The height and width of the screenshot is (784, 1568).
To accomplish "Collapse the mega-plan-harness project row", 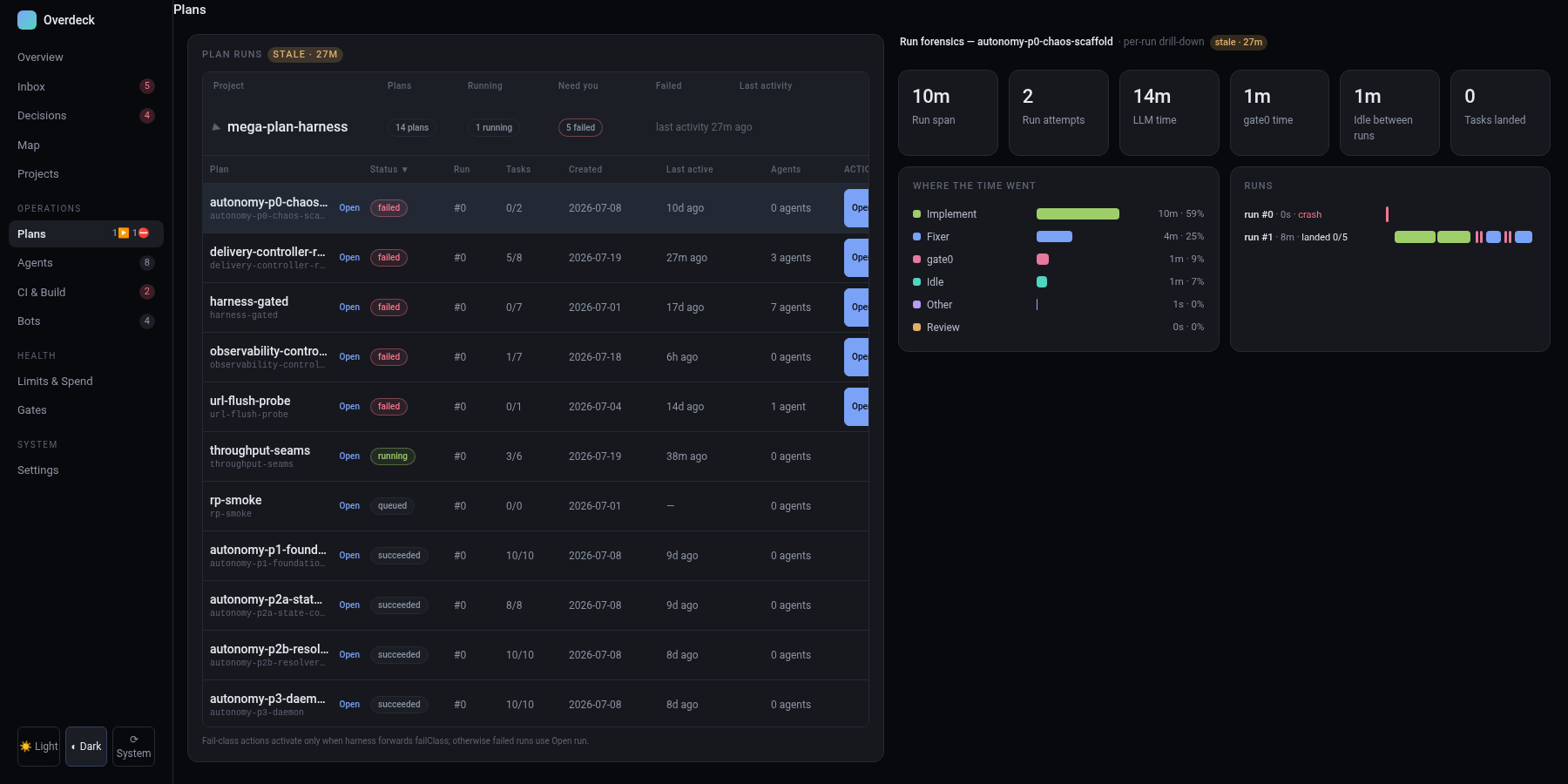I will 216,127.
